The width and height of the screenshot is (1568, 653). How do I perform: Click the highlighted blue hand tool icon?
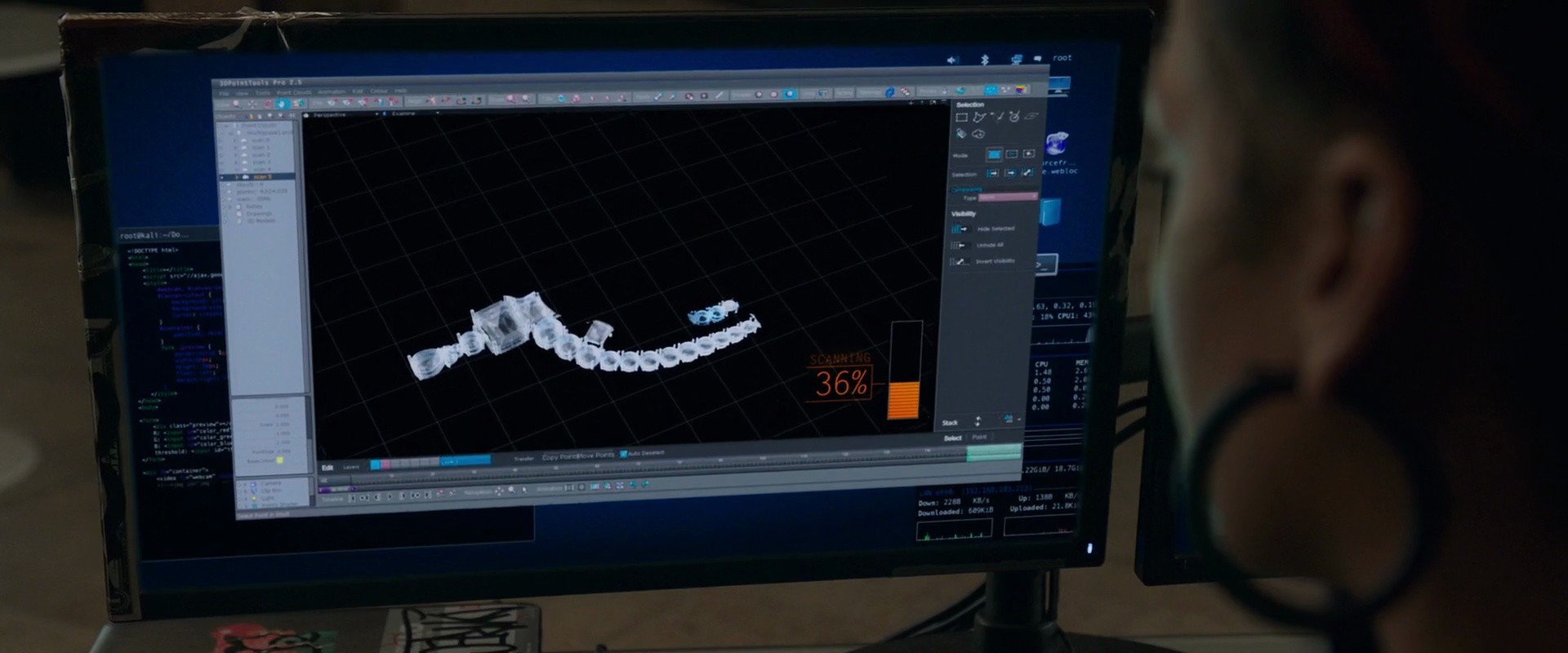(283, 104)
